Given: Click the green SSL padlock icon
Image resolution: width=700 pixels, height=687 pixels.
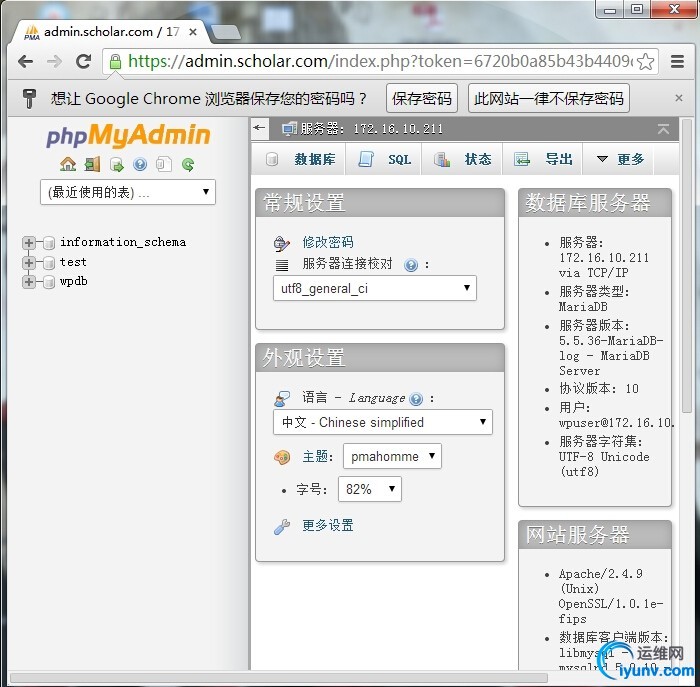Looking at the screenshot, I should point(115,62).
